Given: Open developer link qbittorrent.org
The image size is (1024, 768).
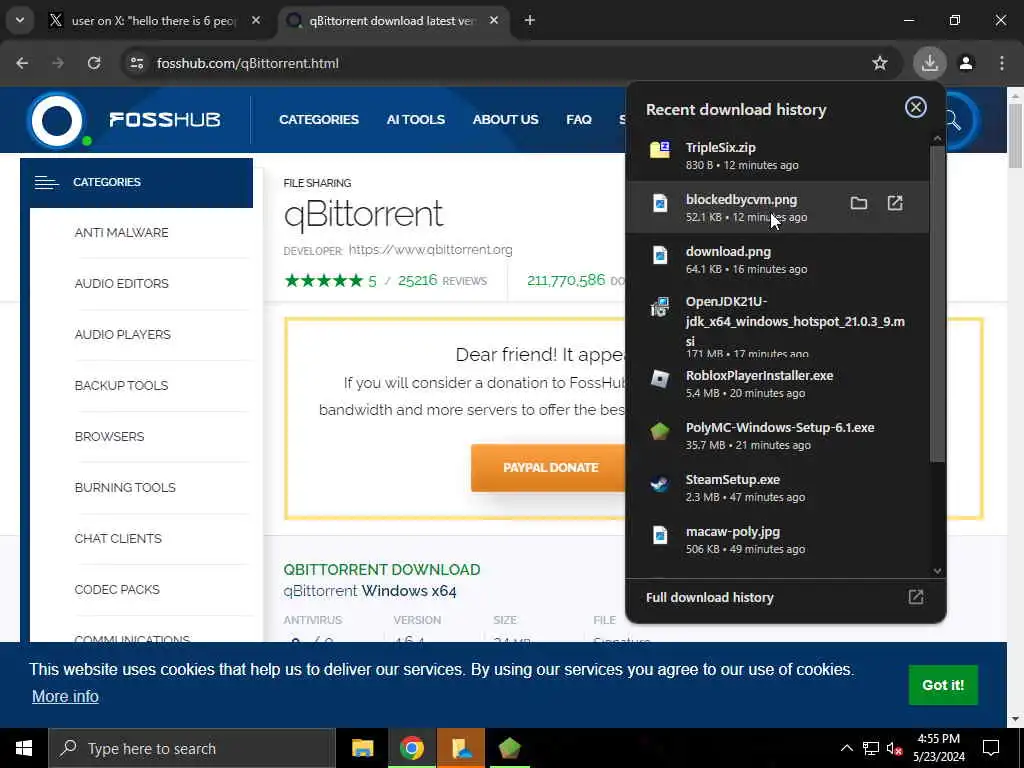Looking at the screenshot, I should [x=430, y=249].
